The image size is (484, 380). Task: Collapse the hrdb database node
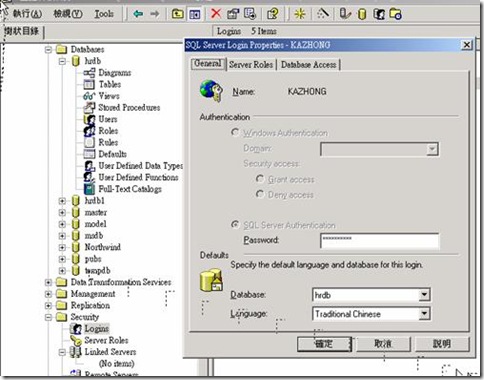(62, 61)
